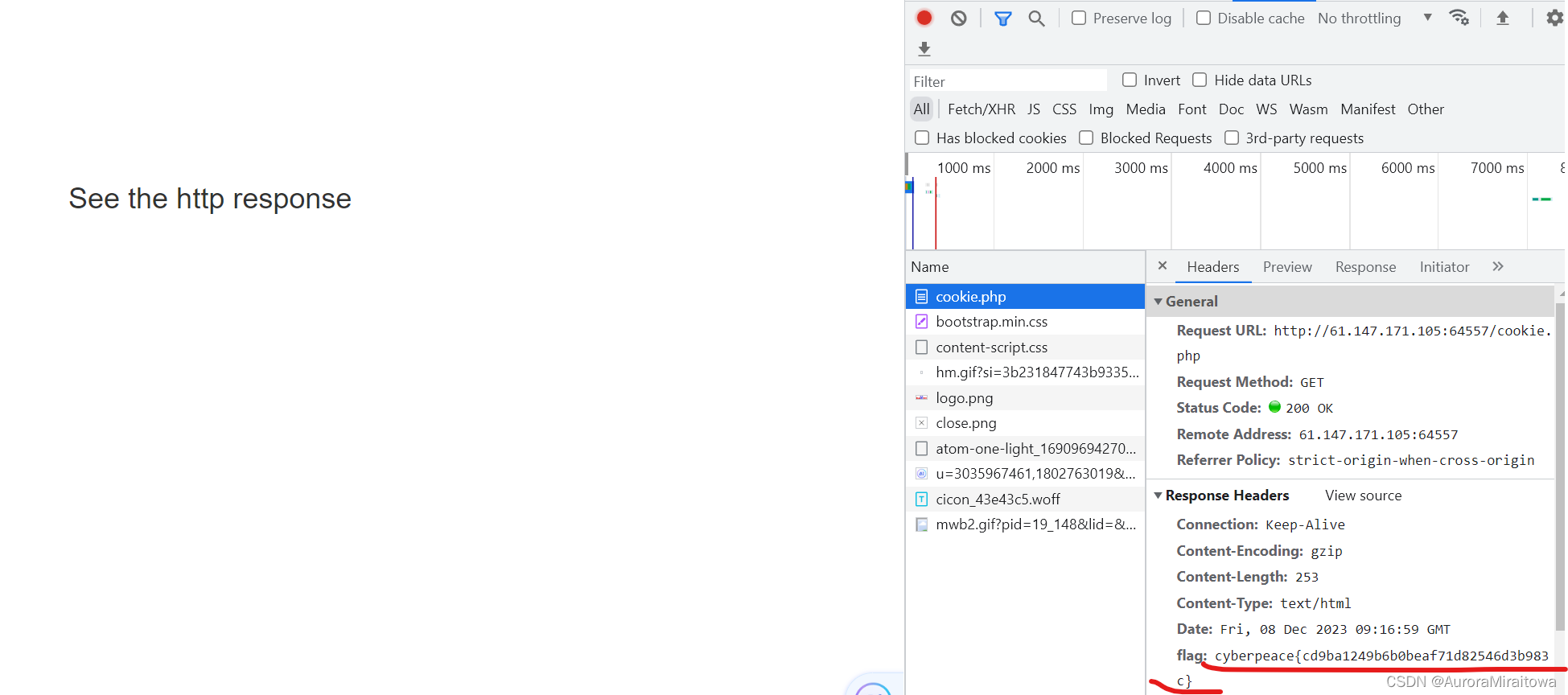Click the See the http response heading
Screen dimensions: 1568x695
(210, 199)
